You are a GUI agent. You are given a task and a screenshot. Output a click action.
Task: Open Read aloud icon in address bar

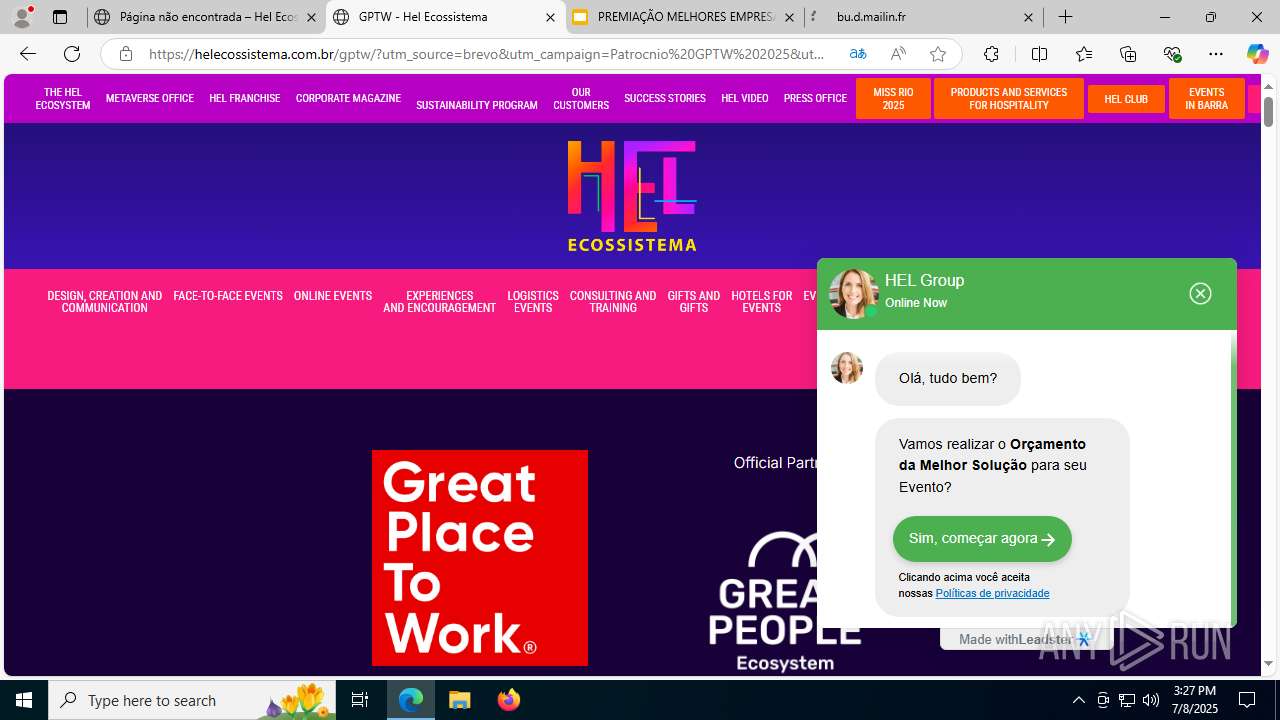898,54
